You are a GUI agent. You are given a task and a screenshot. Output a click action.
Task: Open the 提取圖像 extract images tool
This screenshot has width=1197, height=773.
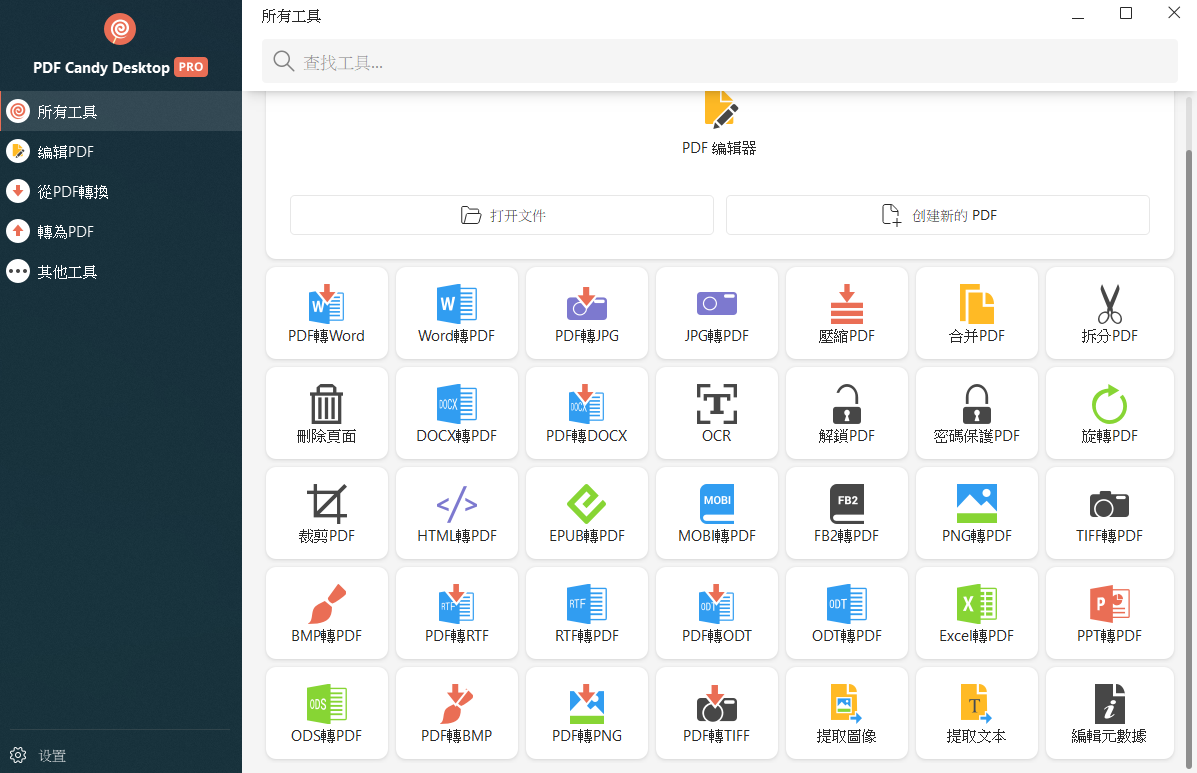847,713
